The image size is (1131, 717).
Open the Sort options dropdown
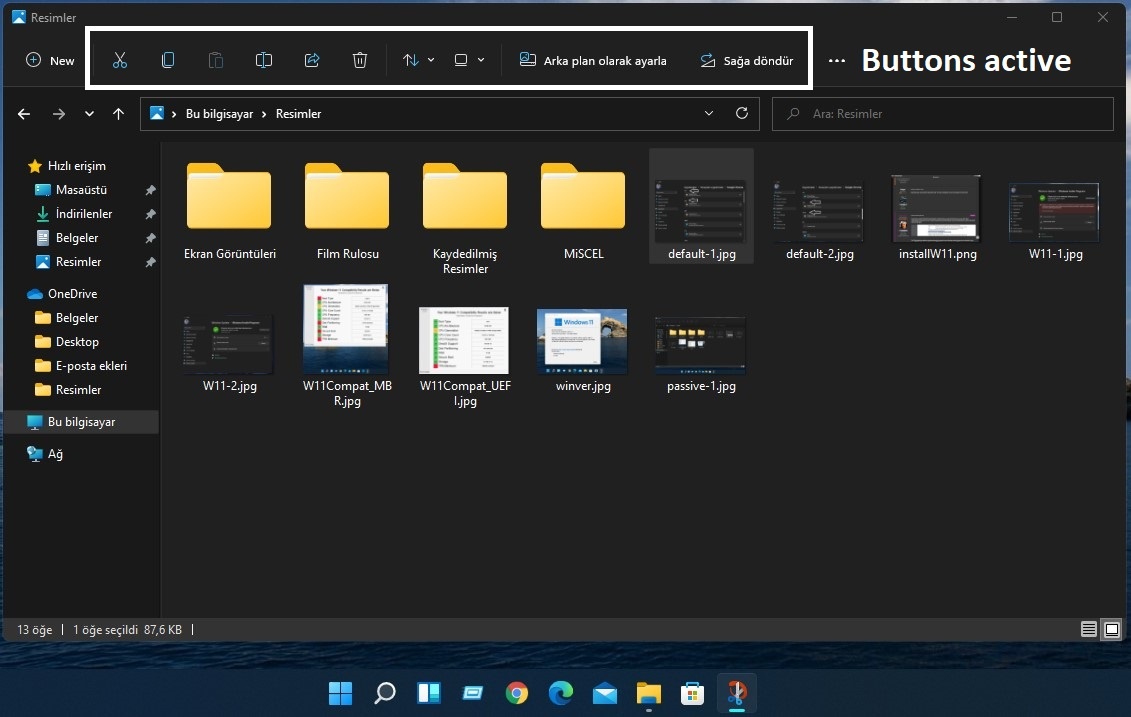pos(418,60)
